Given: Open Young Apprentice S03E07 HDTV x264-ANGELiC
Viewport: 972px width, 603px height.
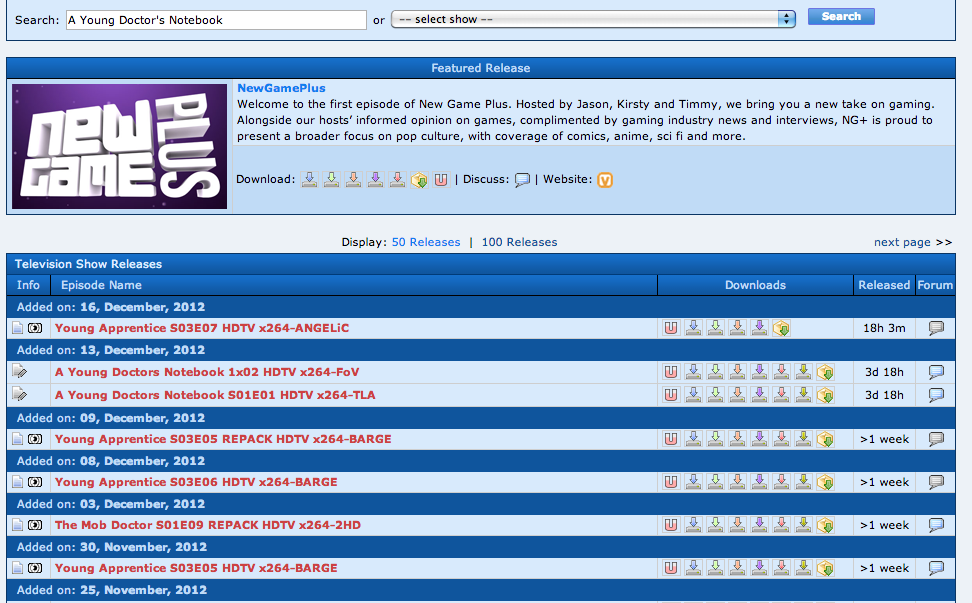Looking at the screenshot, I should (202, 328).
